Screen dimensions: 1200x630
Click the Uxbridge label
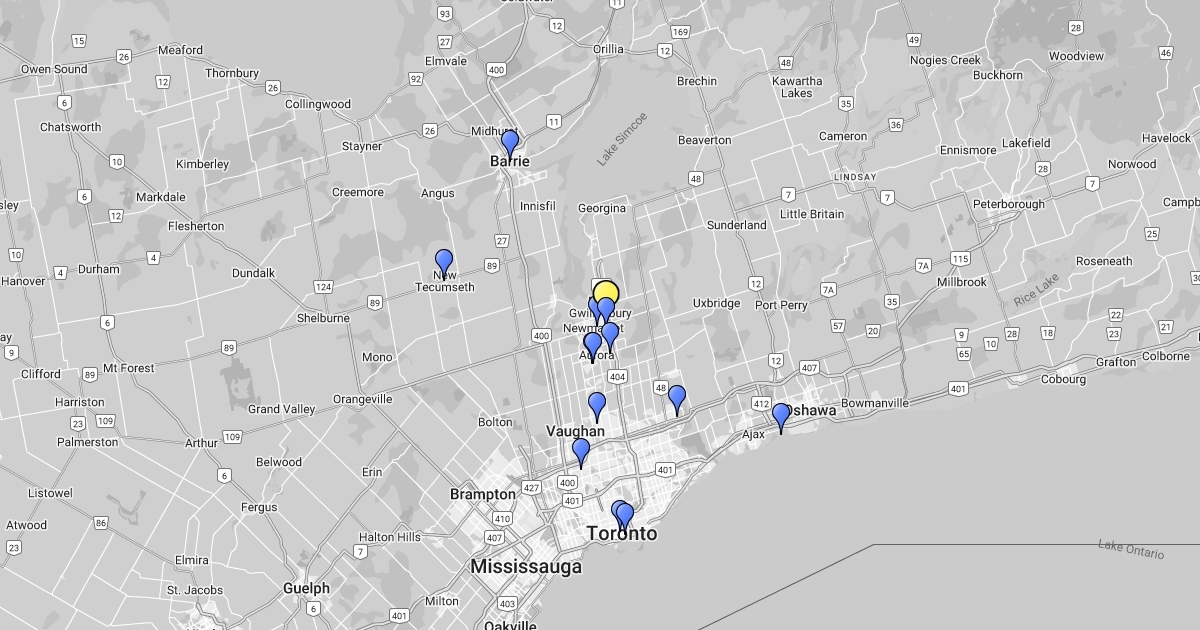click(717, 303)
